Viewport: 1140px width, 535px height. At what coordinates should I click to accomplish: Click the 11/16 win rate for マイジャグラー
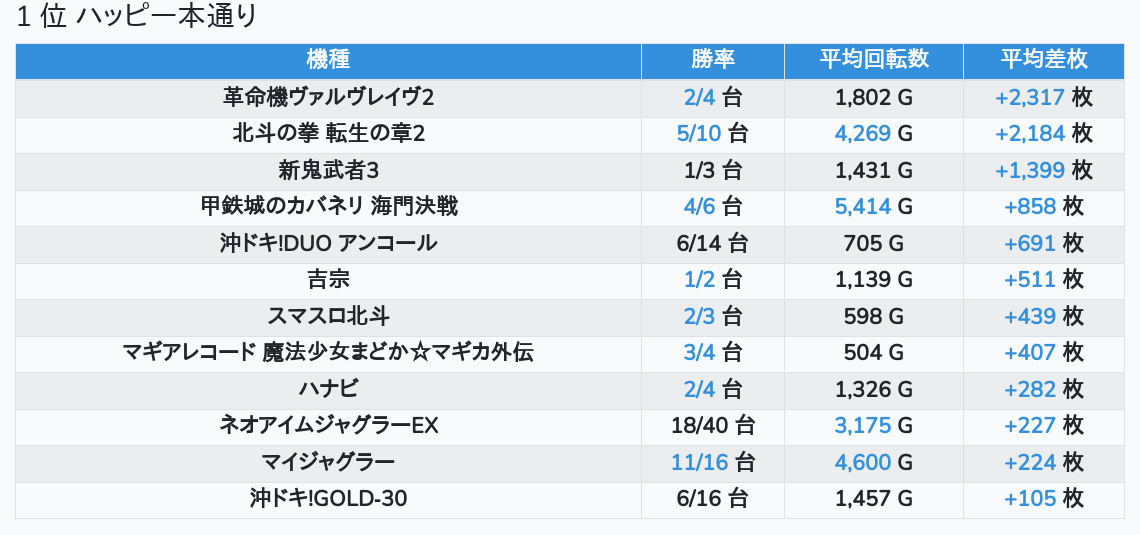click(x=699, y=462)
